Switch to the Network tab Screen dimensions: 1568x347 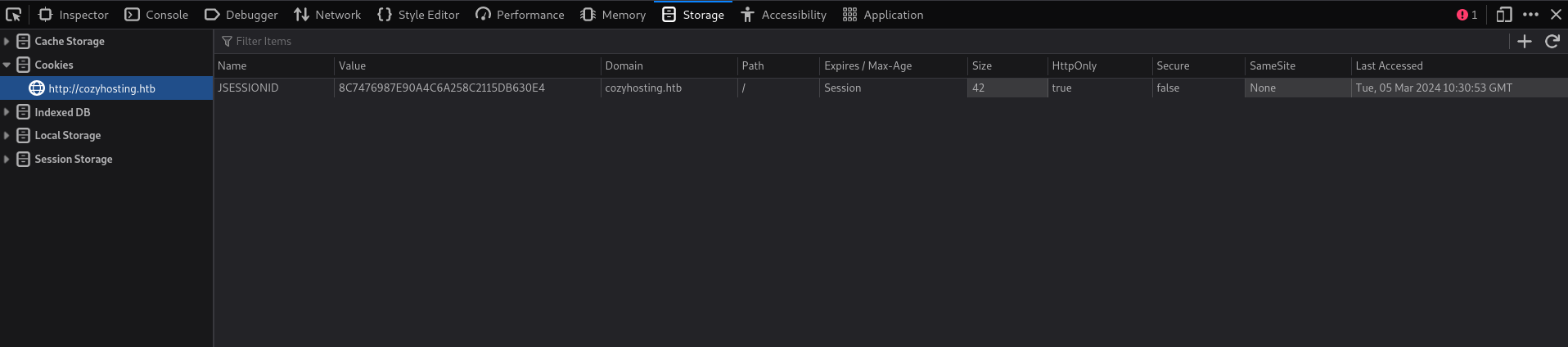pyautogui.click(x=327, y=15)
